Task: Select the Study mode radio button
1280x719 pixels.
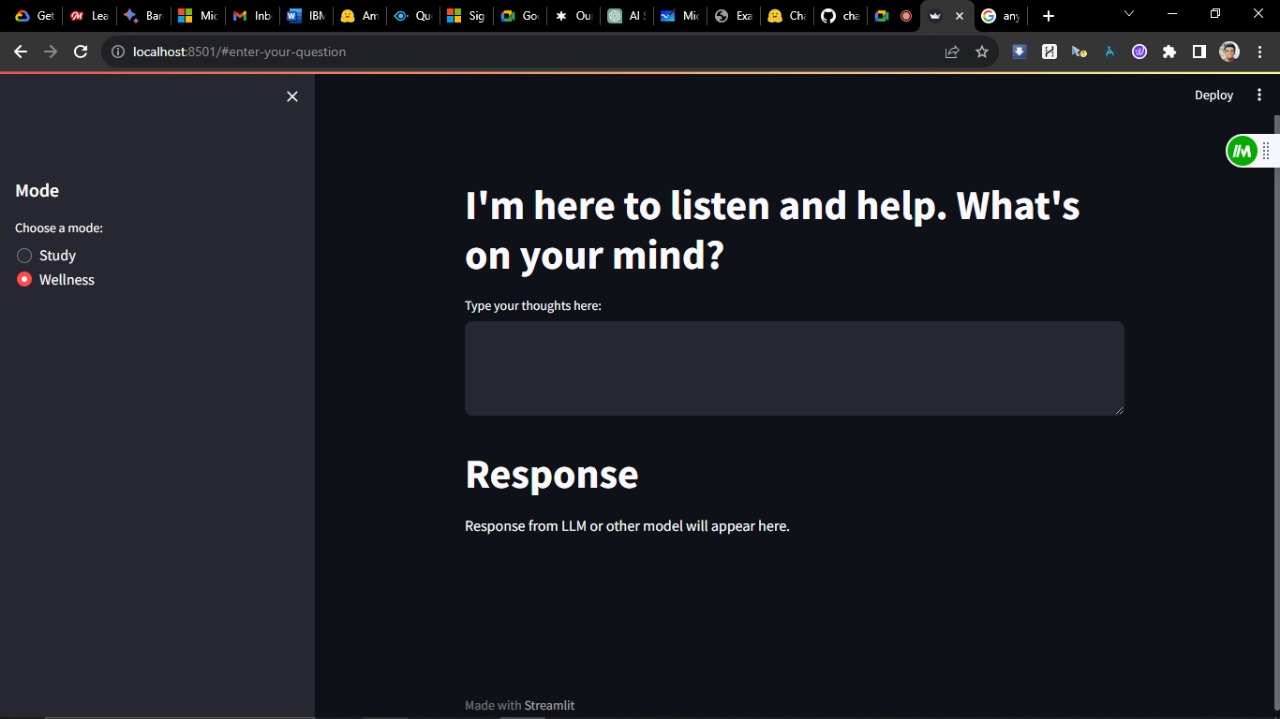Action: click(25, 256)
